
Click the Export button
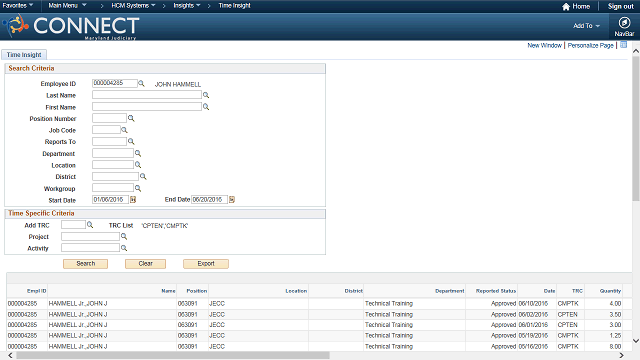[206, 264]
